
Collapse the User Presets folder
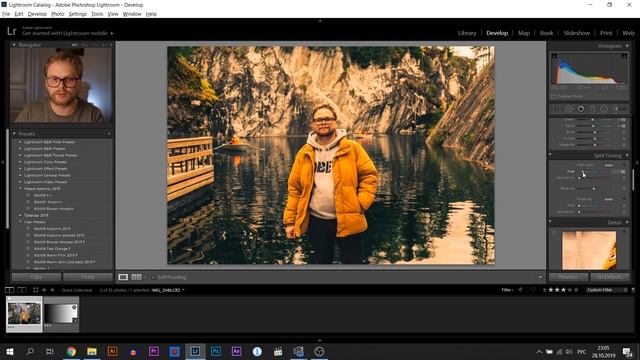coord(20,222)
